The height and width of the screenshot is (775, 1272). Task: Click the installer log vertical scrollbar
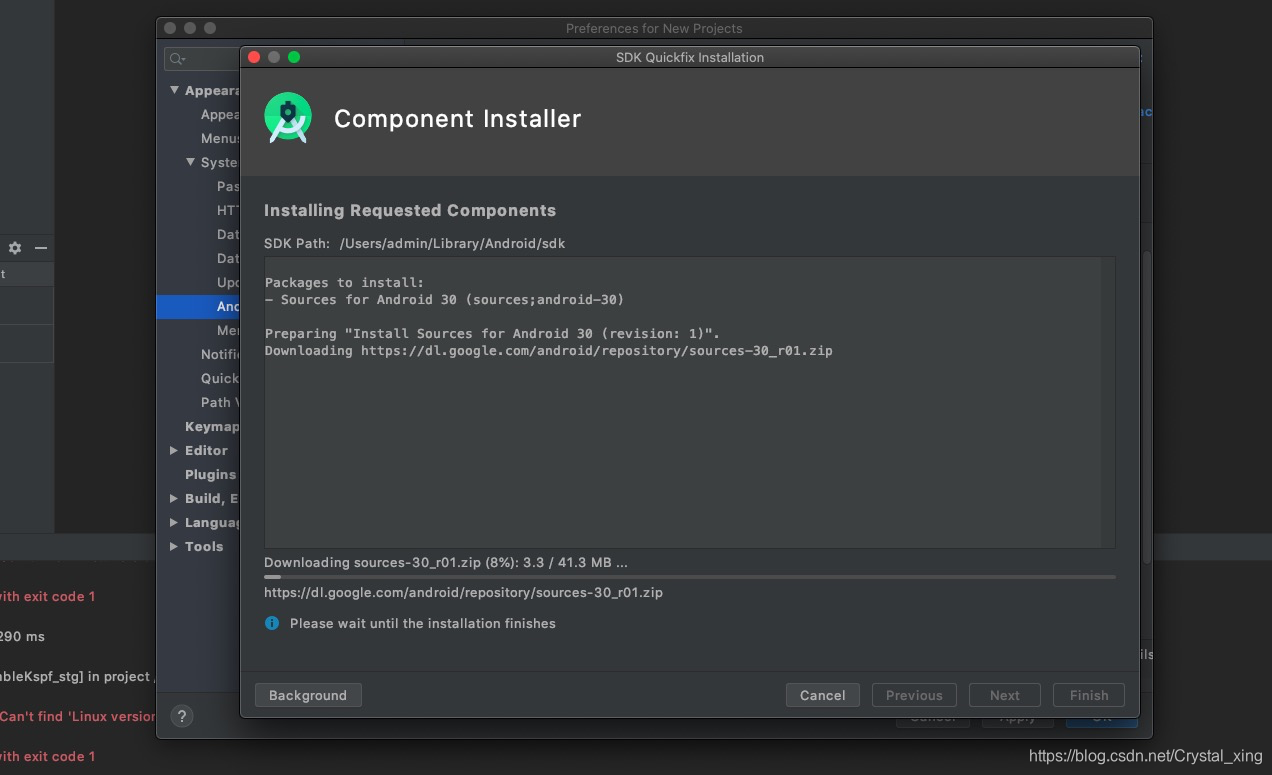[x=1108, y=402]
